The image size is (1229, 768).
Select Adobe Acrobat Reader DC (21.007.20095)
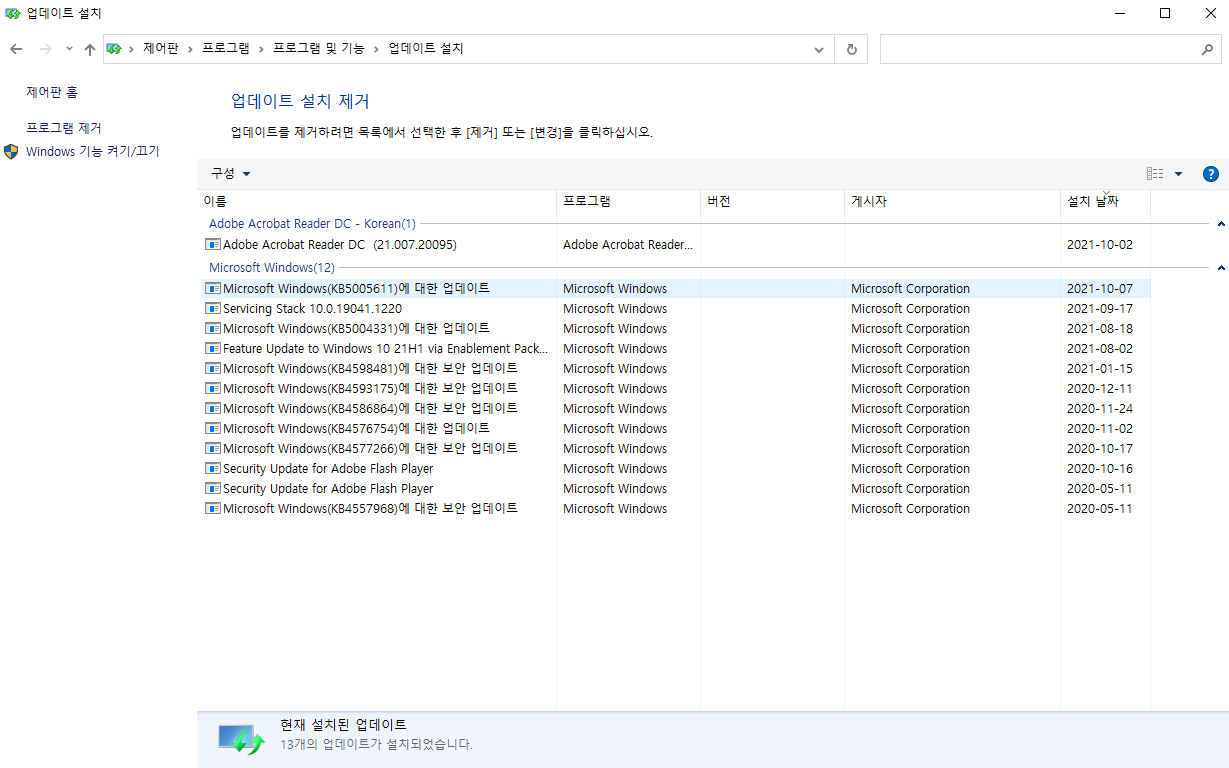(x=339, y=244)
